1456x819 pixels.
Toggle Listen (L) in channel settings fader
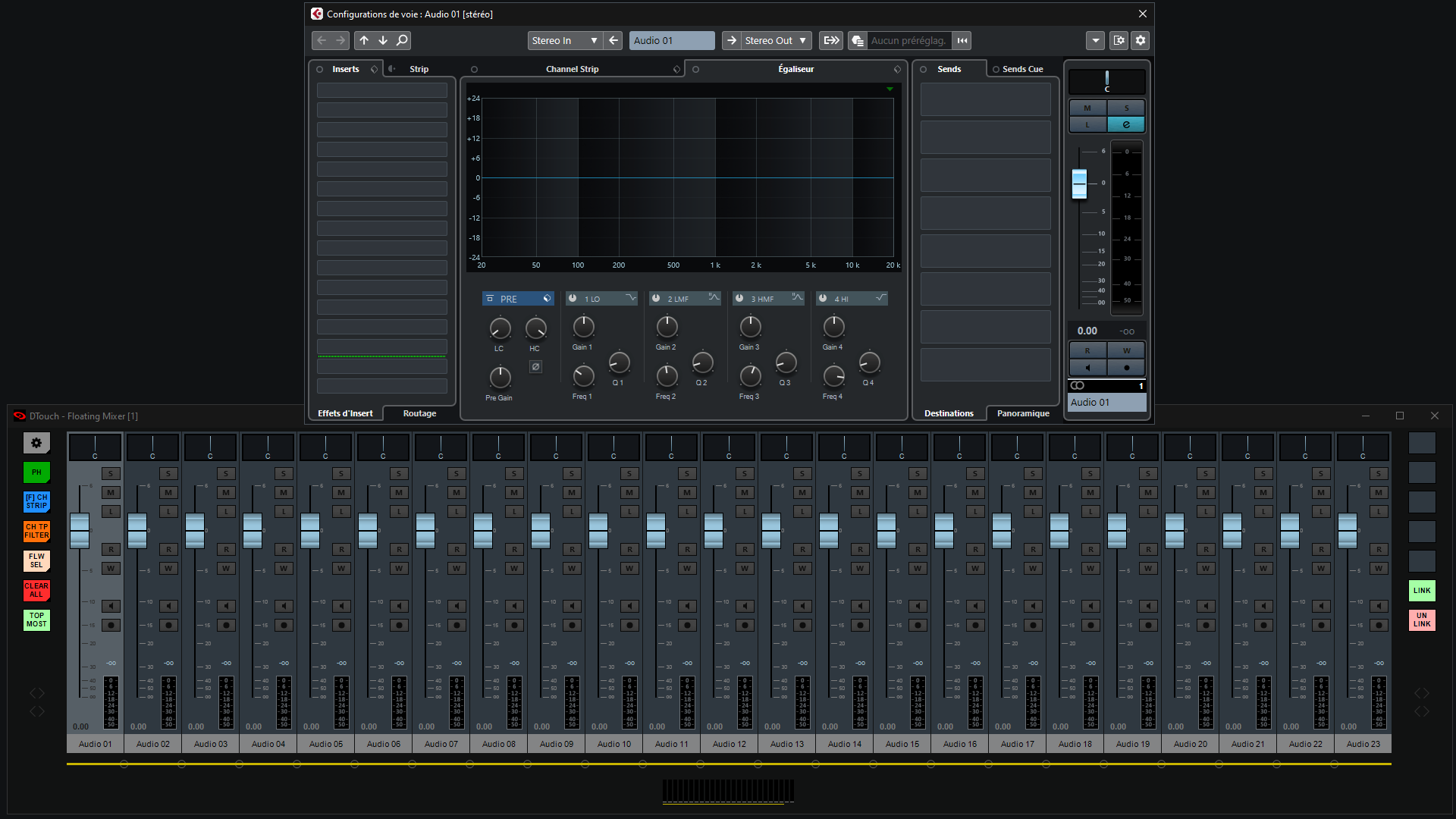tap(1087, 124)
